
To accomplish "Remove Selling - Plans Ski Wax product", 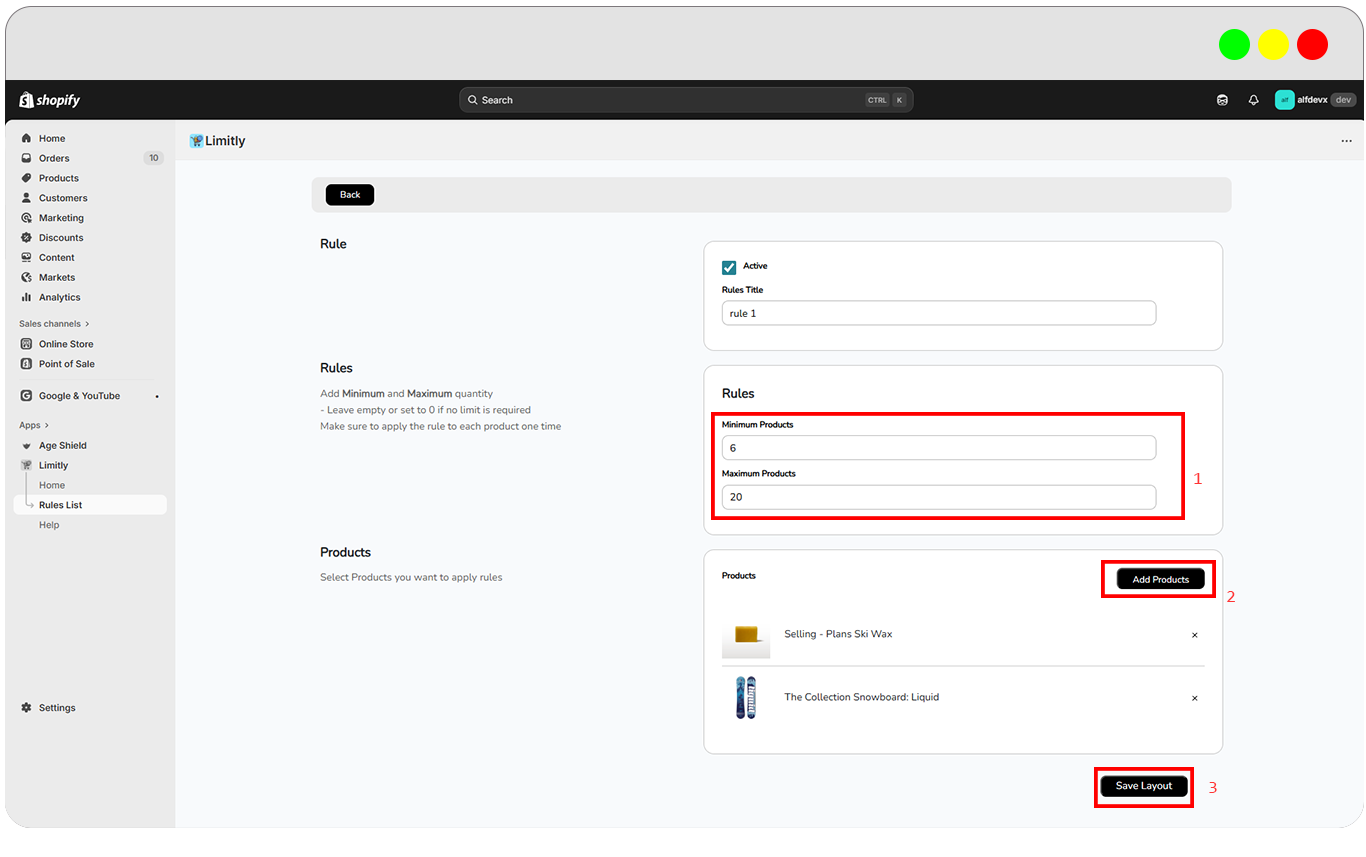I will point(1194,635).
